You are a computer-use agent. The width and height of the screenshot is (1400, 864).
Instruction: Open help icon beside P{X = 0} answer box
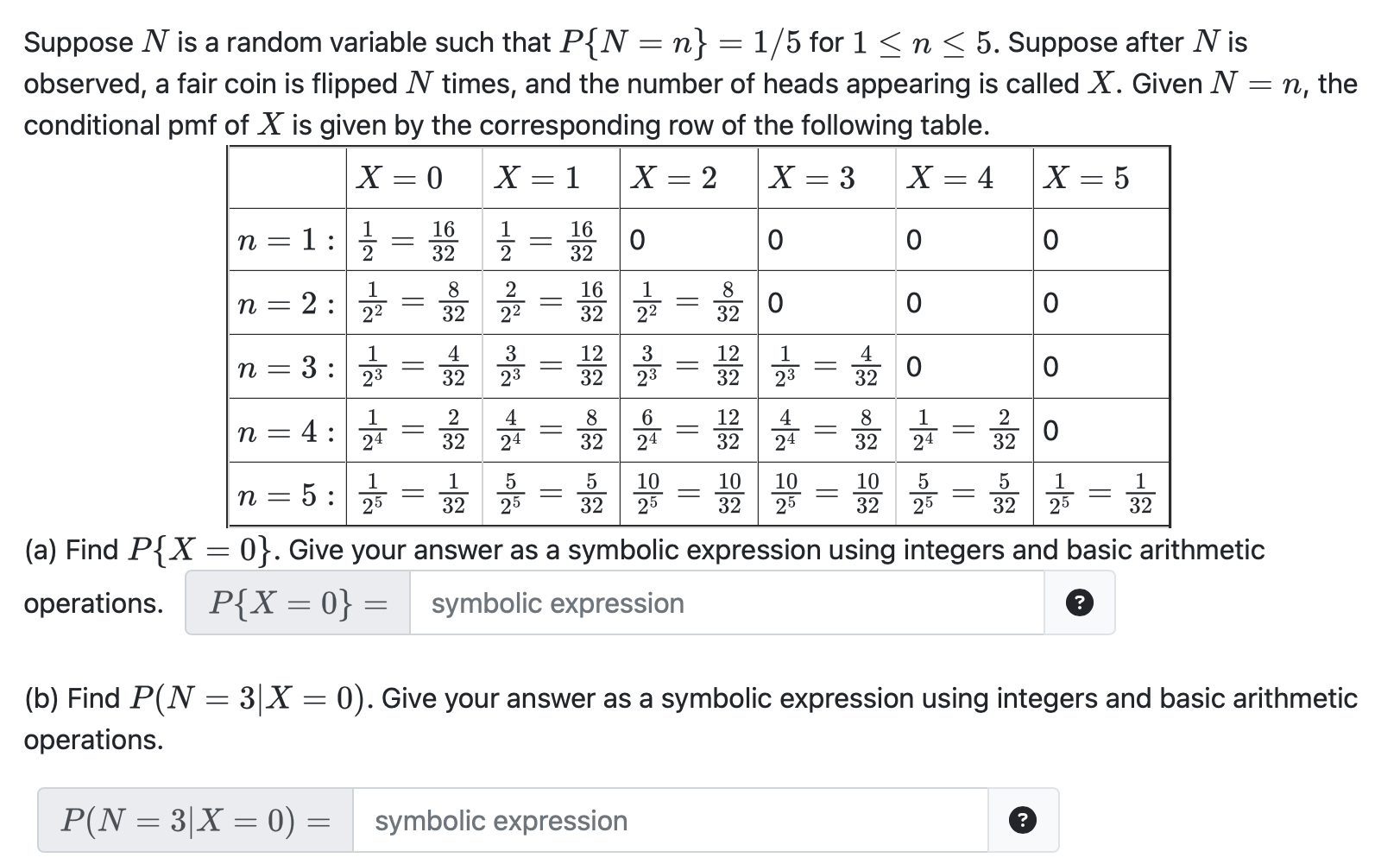click(x=1079, y=602)
